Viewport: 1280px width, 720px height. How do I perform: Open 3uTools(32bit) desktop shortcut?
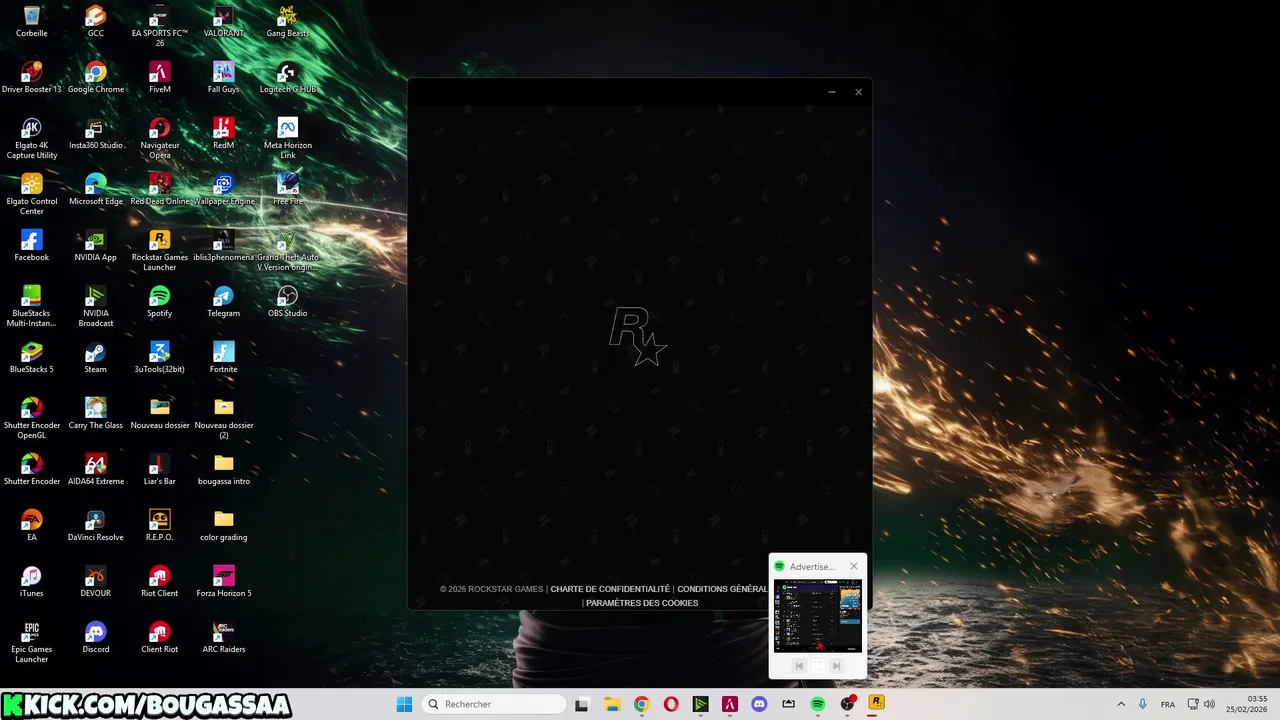pyautogui.click(x=160, y=357)
